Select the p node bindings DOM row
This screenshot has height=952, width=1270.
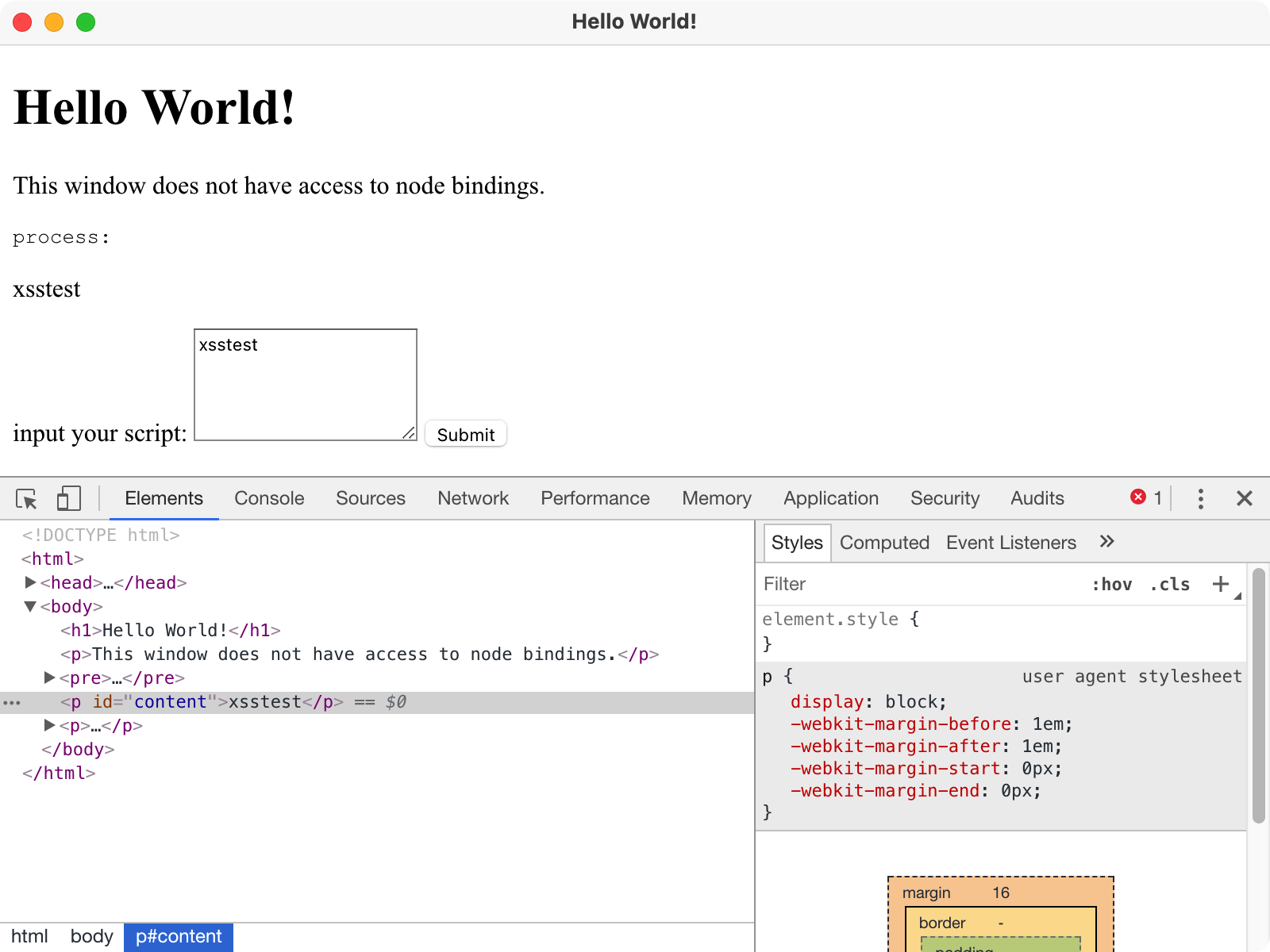(x=377, y=654)
